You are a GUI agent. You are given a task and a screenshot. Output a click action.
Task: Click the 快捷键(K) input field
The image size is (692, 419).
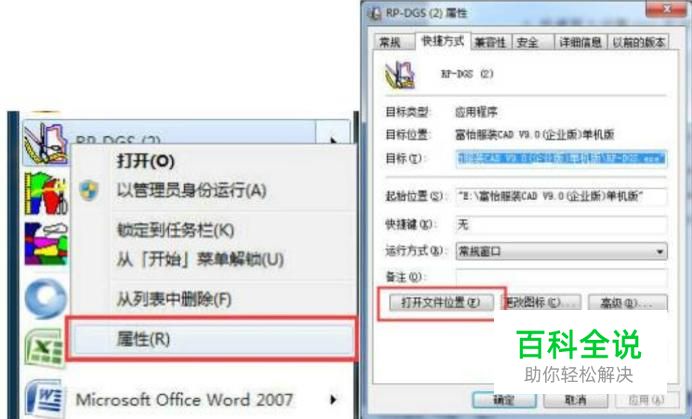coord(561,225)
